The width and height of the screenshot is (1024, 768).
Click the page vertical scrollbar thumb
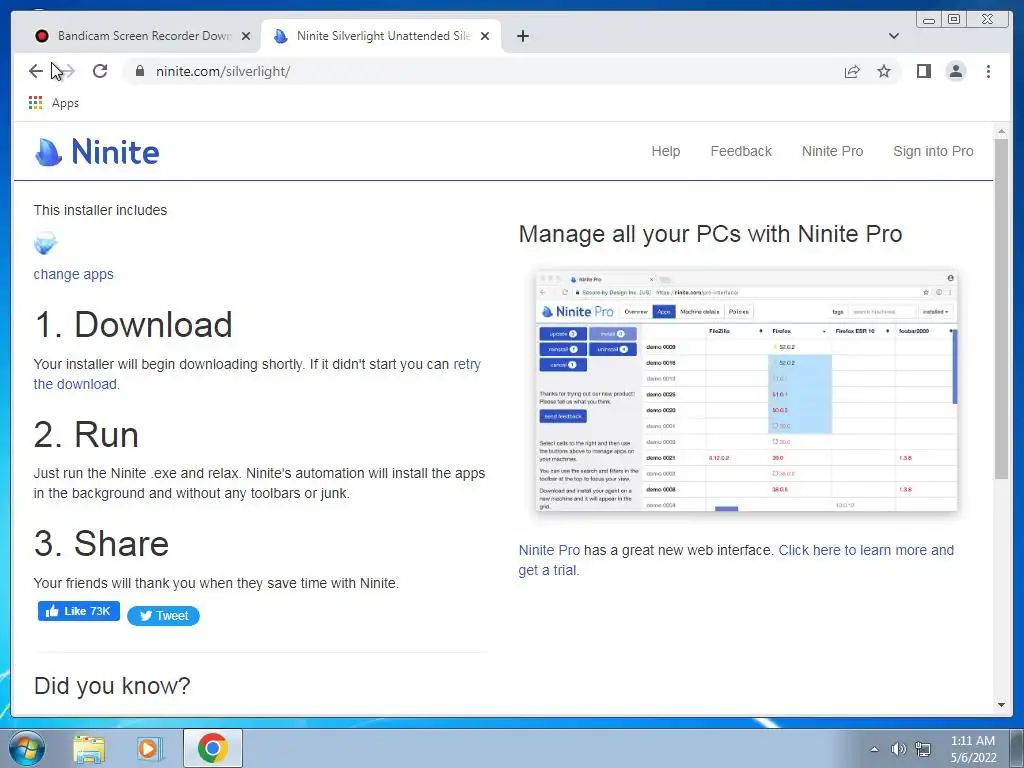point(1001,308)
